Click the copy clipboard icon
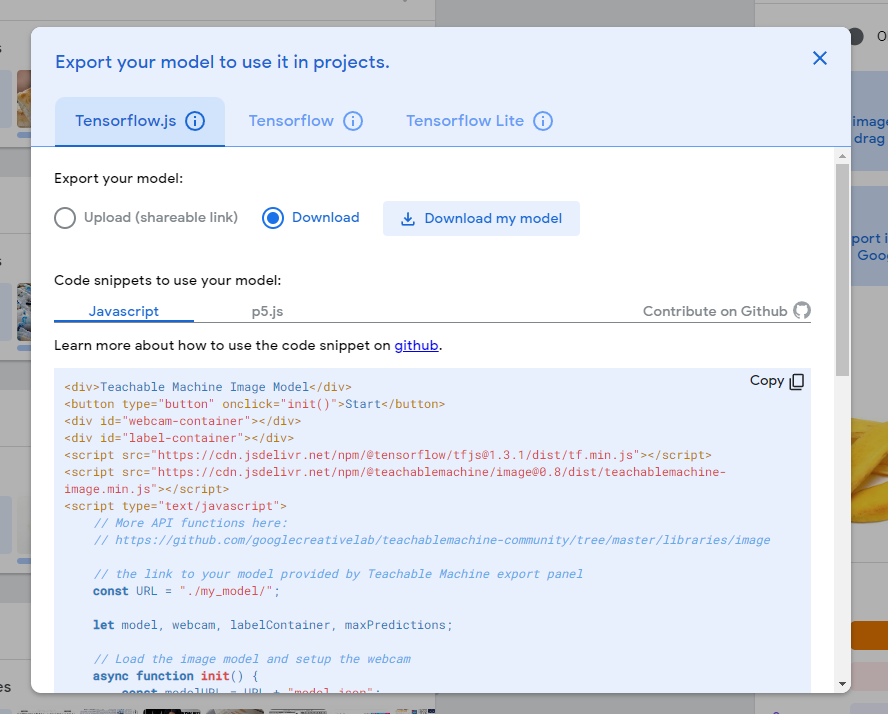The image size is (888, 714). click(796, 382)
